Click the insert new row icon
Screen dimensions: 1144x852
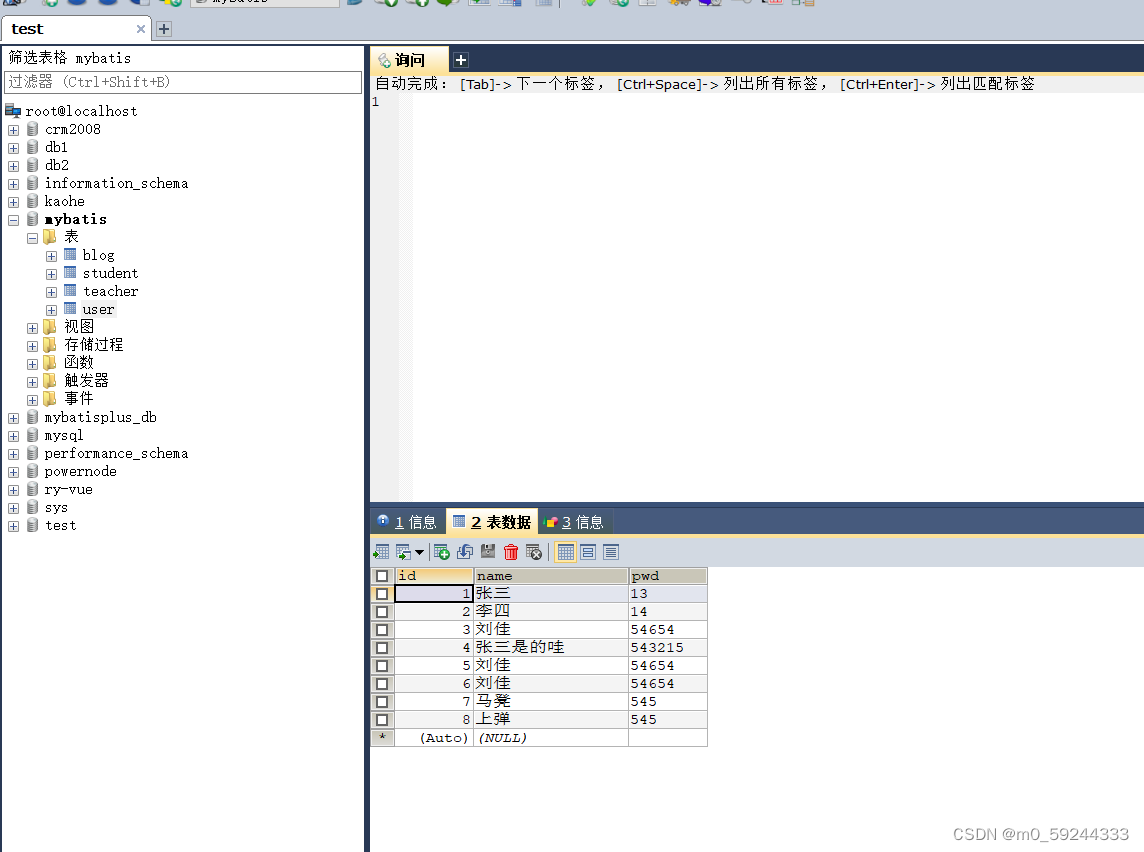441,552
